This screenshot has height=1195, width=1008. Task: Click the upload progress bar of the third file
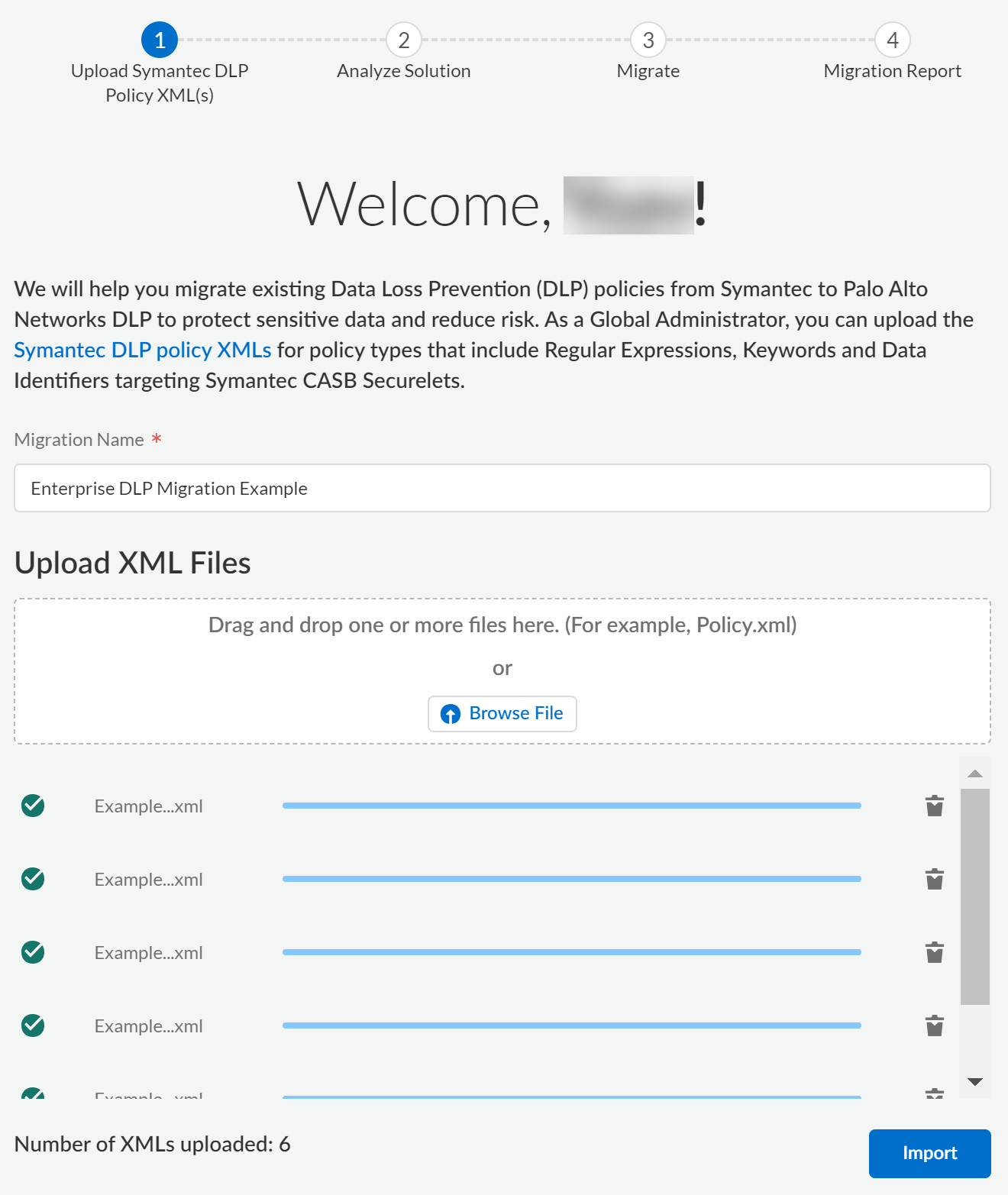pos(572,952)
